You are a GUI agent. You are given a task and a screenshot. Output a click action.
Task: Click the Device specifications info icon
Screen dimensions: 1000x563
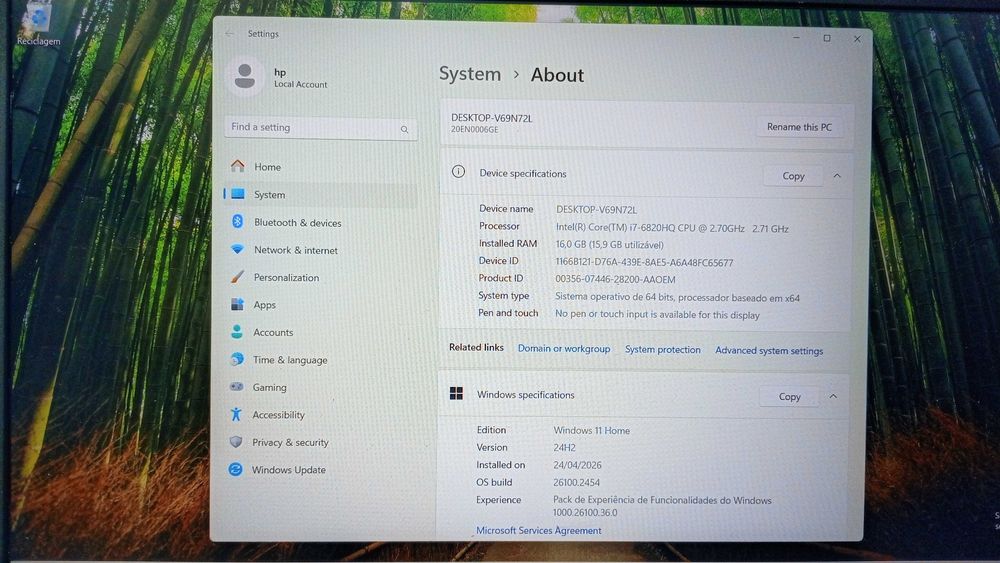coord(458,172)
